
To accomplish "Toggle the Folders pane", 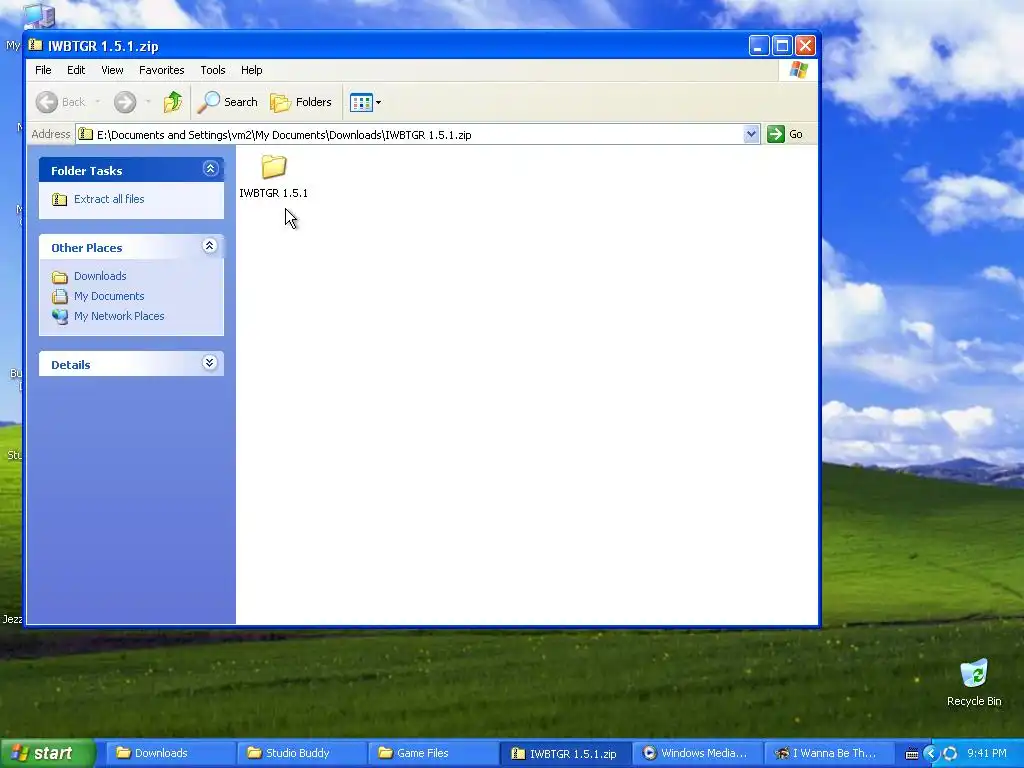I will point(301,102).
